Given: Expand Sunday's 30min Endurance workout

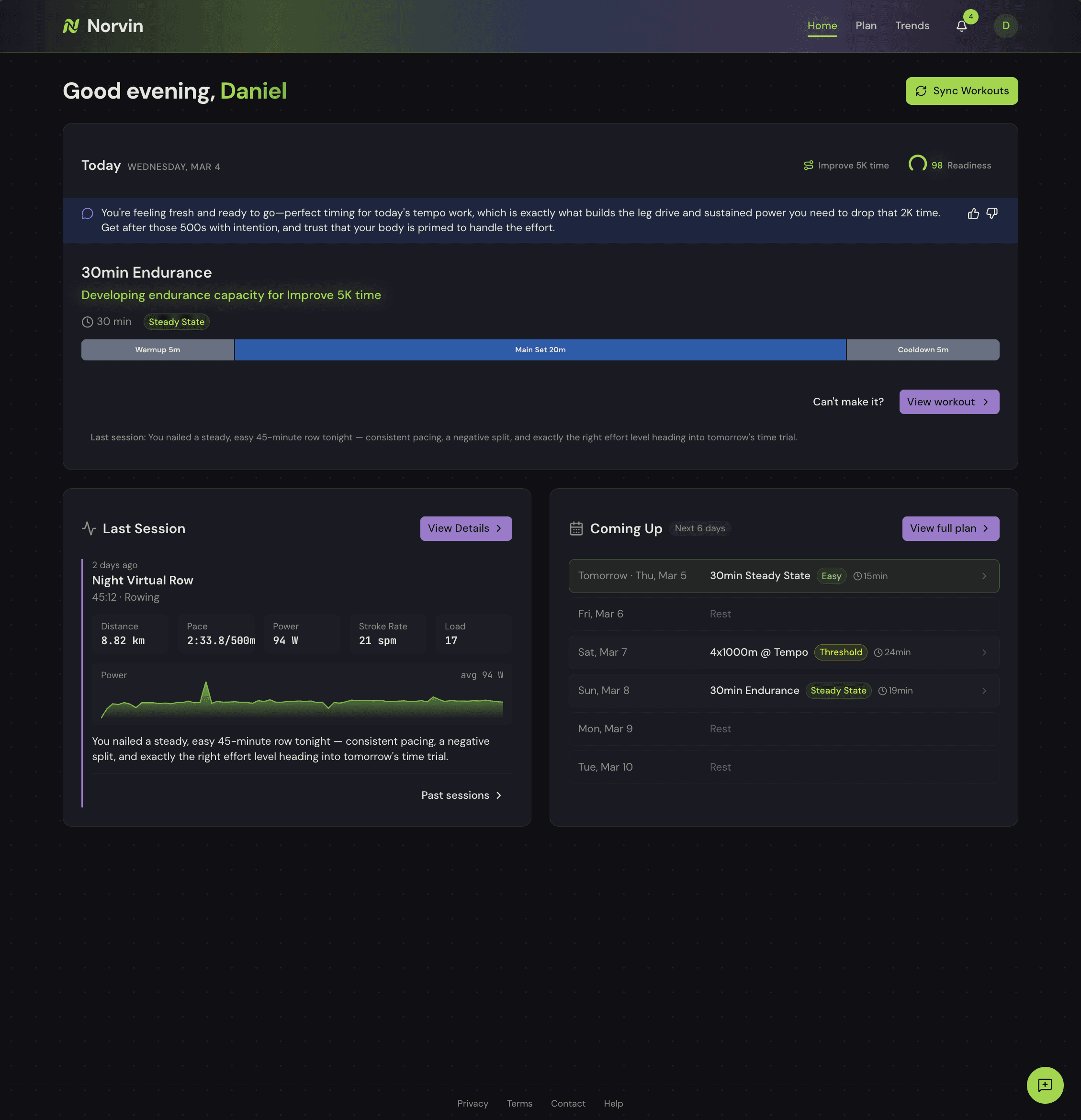Looking at the screenshot, I should coord(783,690).
